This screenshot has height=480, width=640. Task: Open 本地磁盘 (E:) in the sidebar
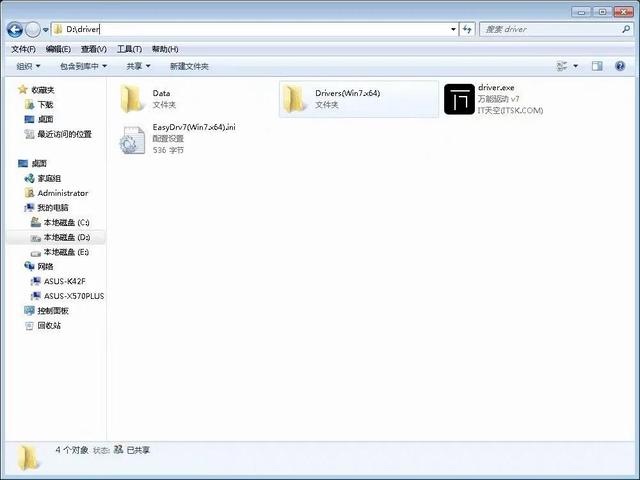(x=66, y=252)
